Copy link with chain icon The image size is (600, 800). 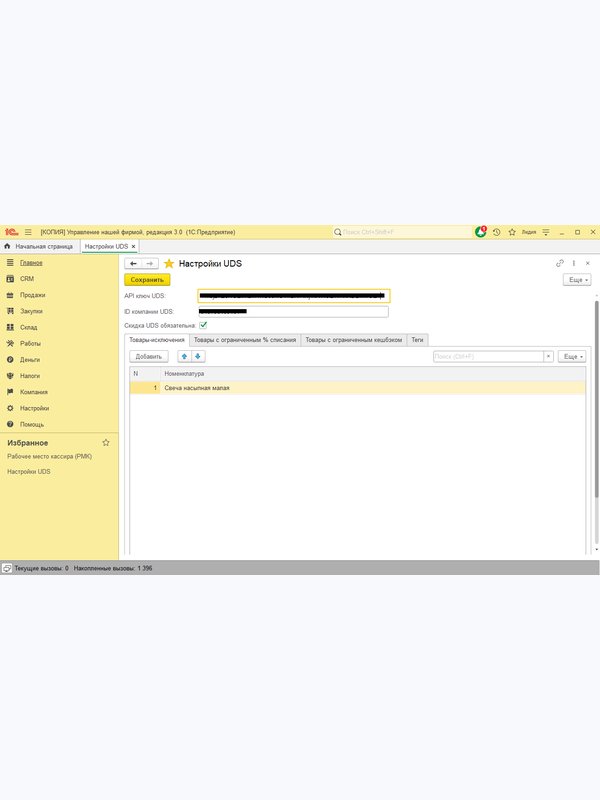coord(560,263)
